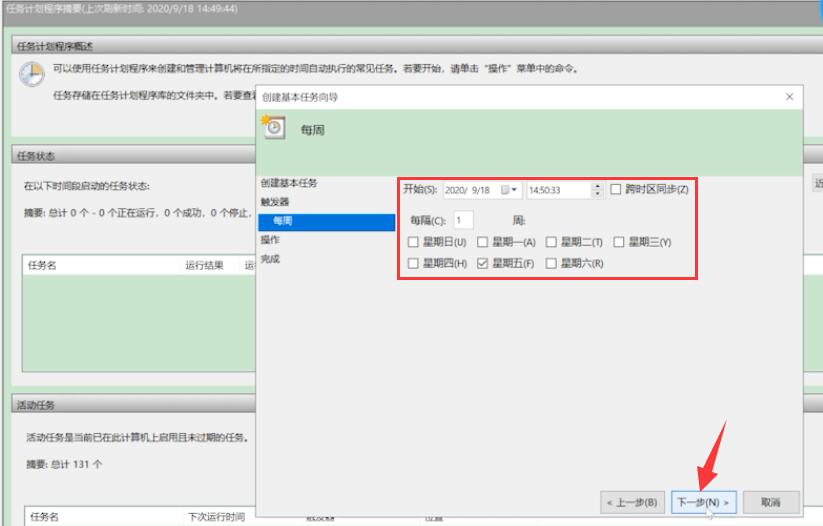Collapse the 活动任务 section header
This screenshot has width=823, height=526.
click(133, 405)
